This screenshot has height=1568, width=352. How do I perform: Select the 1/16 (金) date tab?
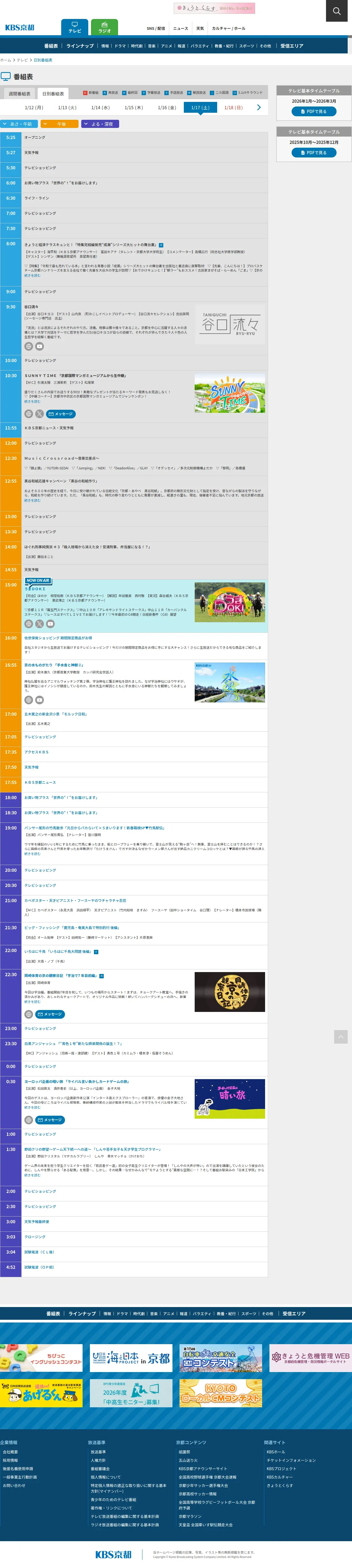167,108
